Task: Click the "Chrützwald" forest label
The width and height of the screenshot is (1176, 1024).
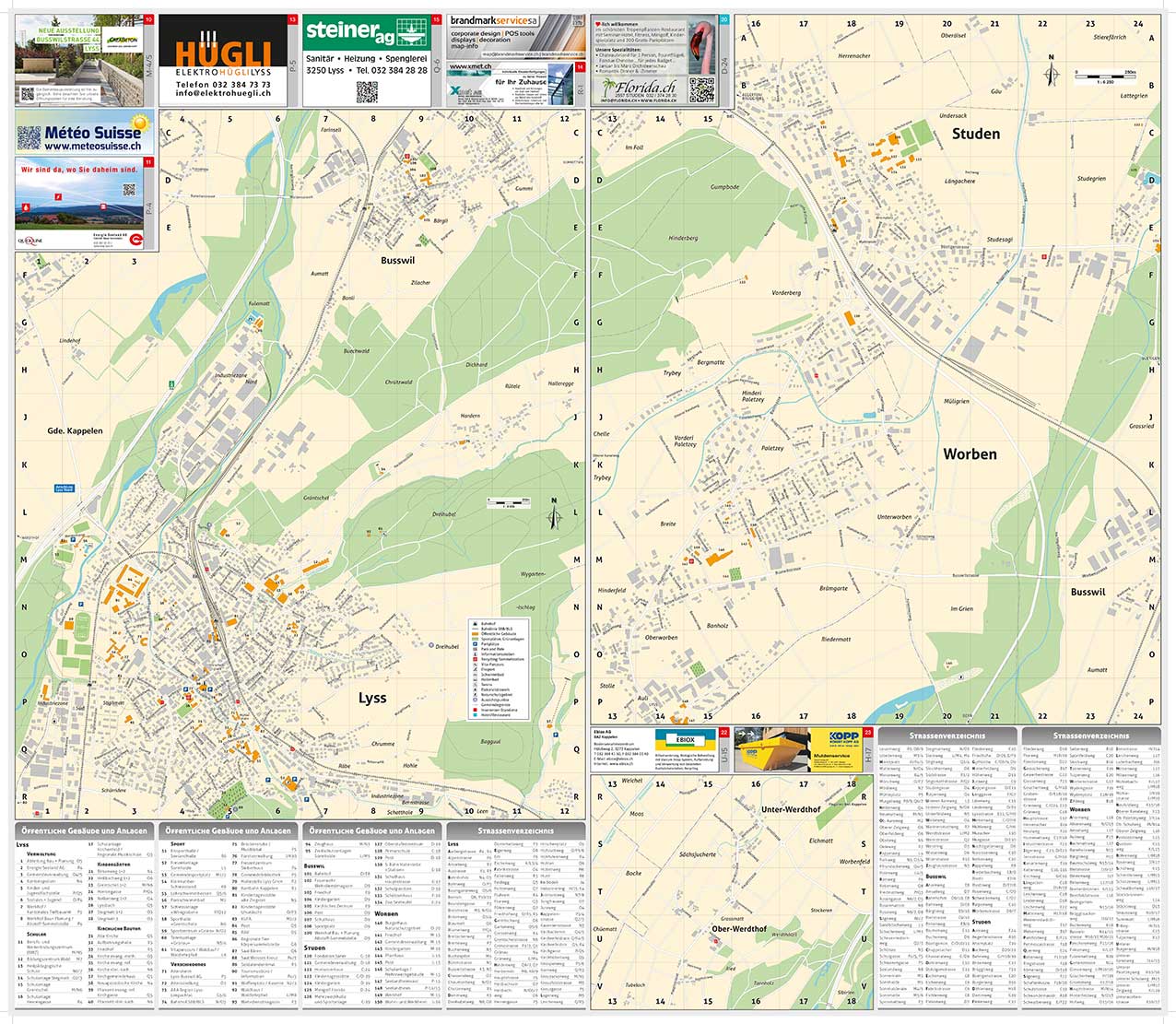Action: (399, 382)
